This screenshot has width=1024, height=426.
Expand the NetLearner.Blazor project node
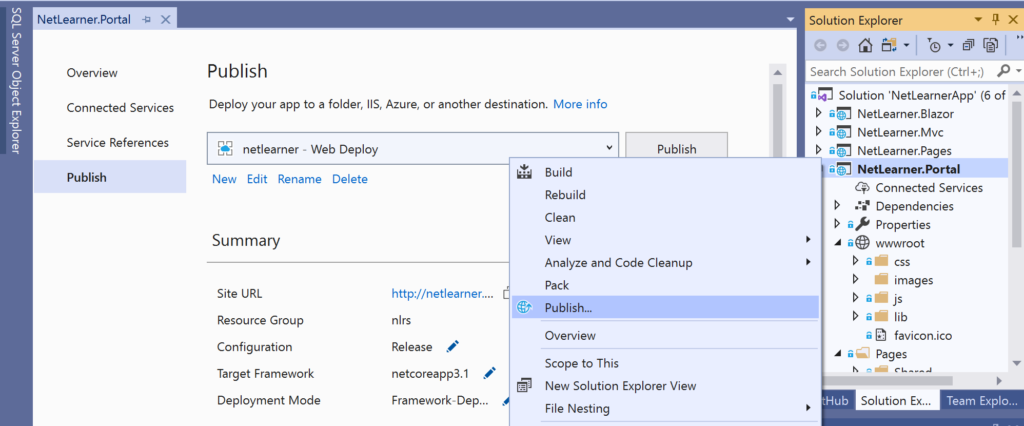(x=819, y=114)
